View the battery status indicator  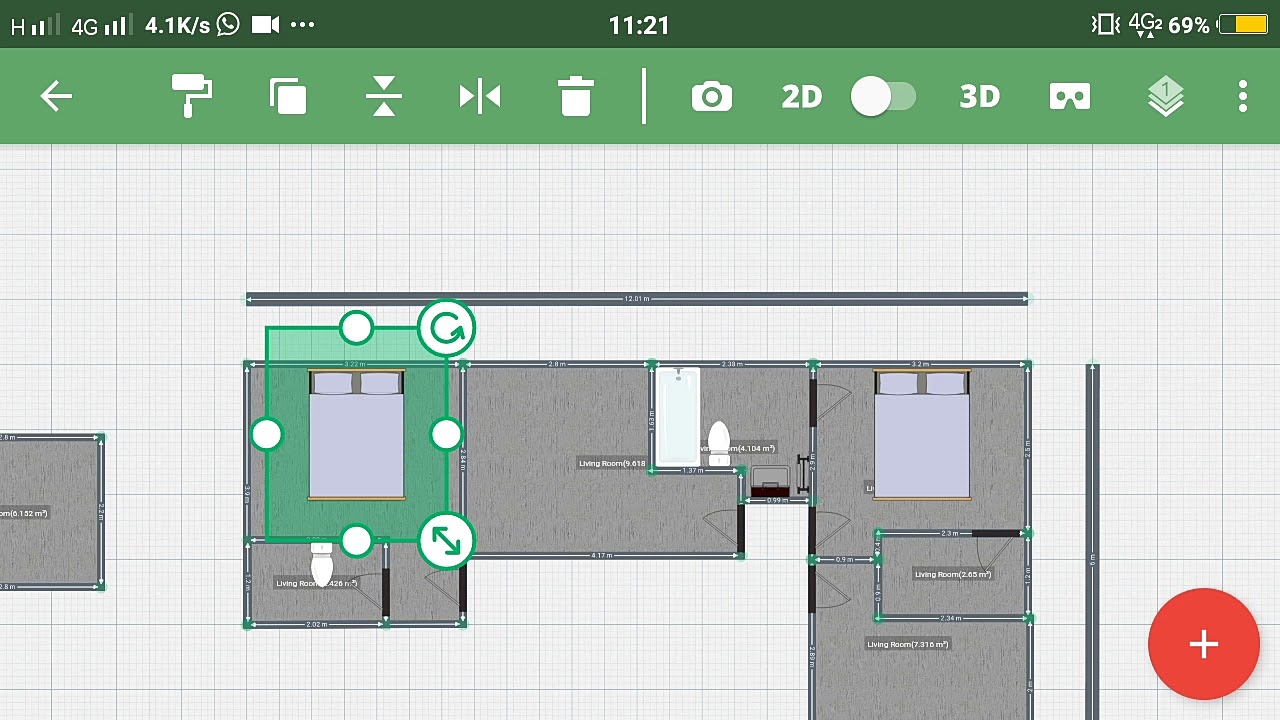tap(1244, 25)
